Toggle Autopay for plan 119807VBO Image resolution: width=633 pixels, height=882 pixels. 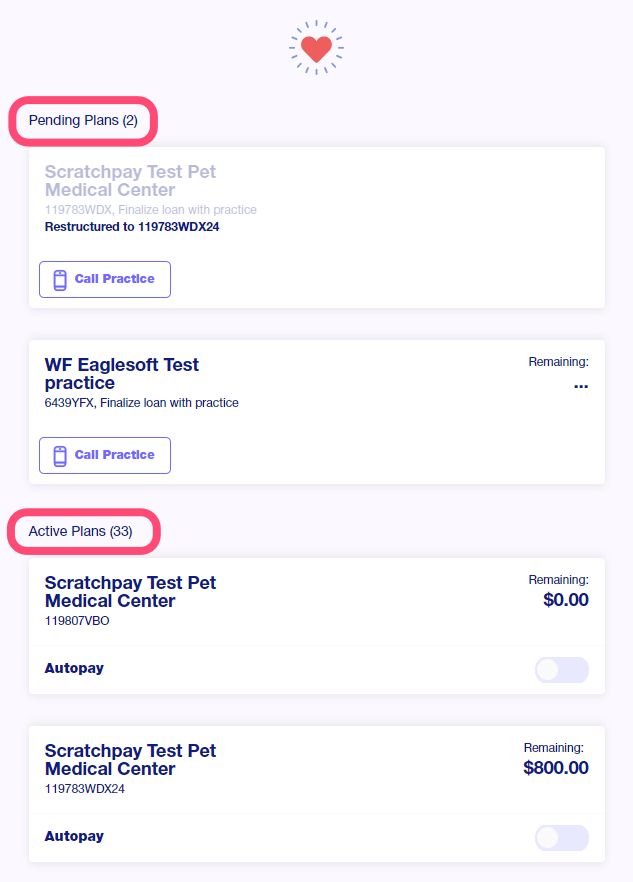click(x=561, y=669)
